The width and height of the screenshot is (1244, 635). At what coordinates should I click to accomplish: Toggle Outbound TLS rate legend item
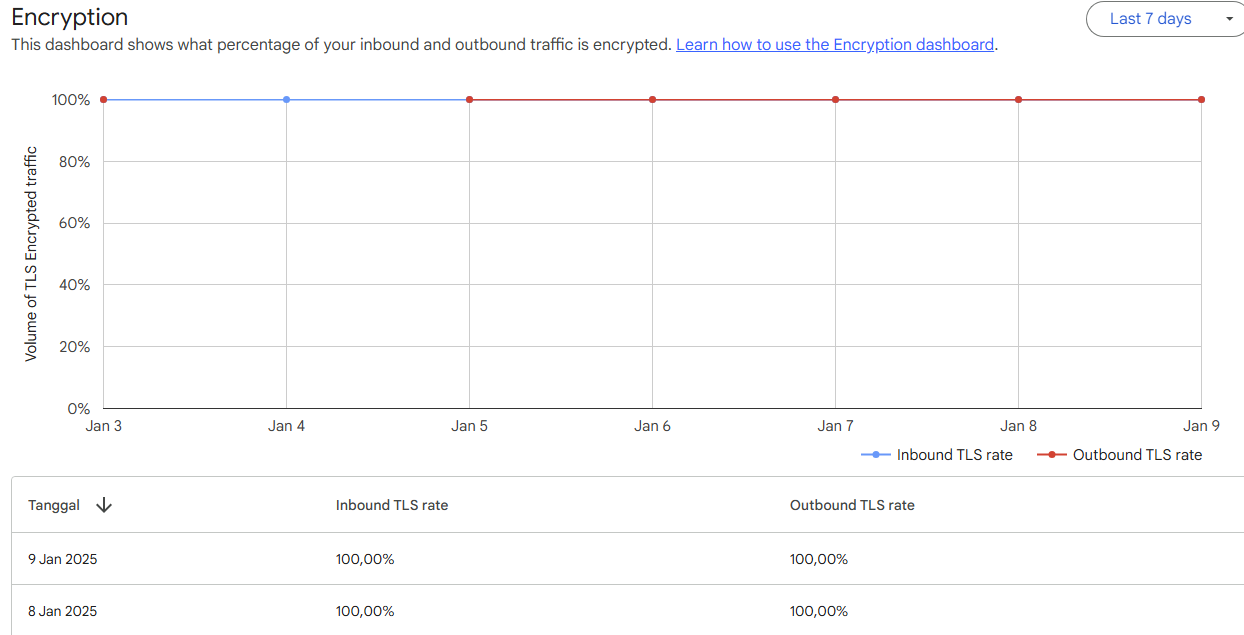(1137, 455)
